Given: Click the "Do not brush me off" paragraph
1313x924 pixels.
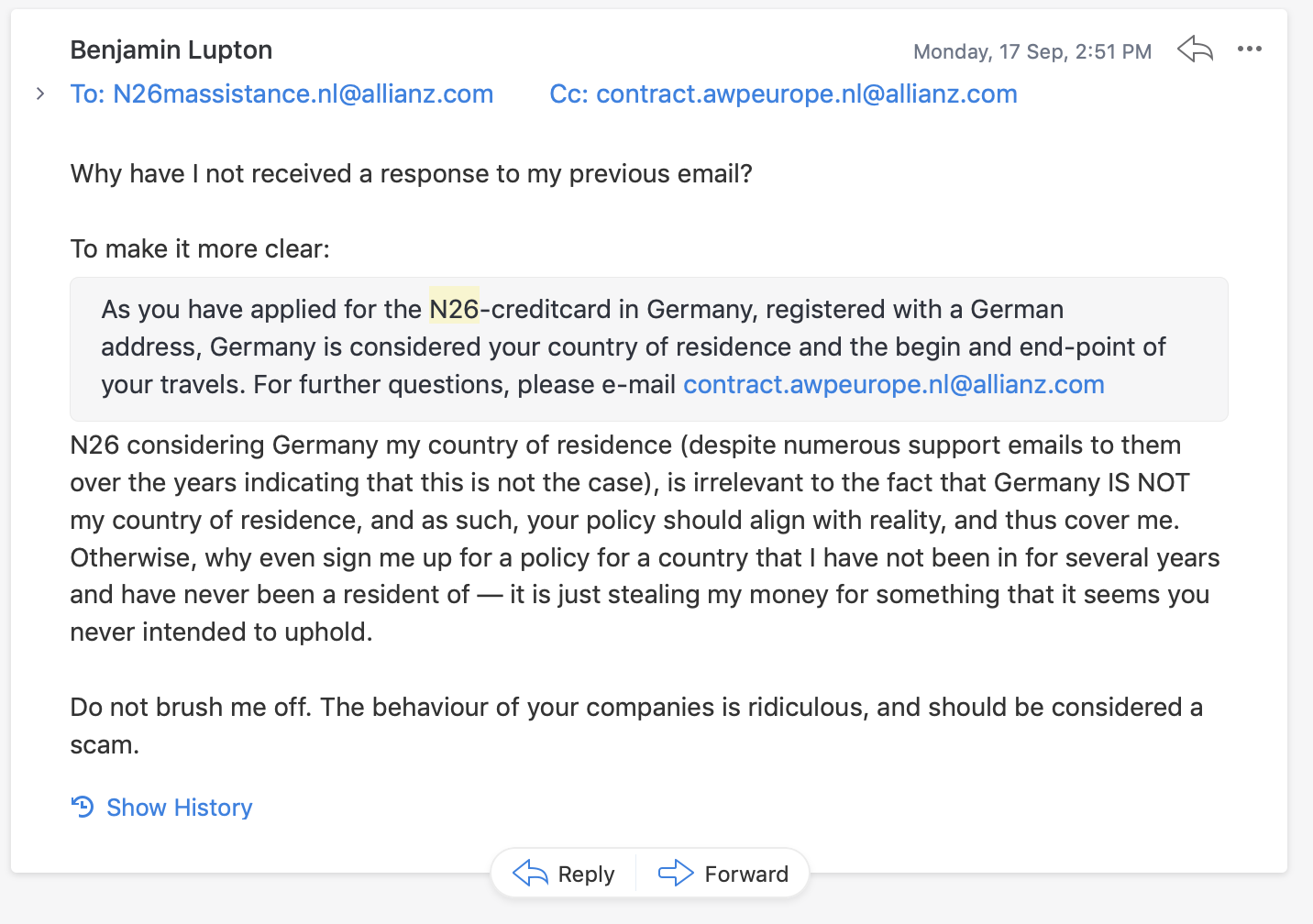Looking at the screenshot, I should (x=636, y=708).
